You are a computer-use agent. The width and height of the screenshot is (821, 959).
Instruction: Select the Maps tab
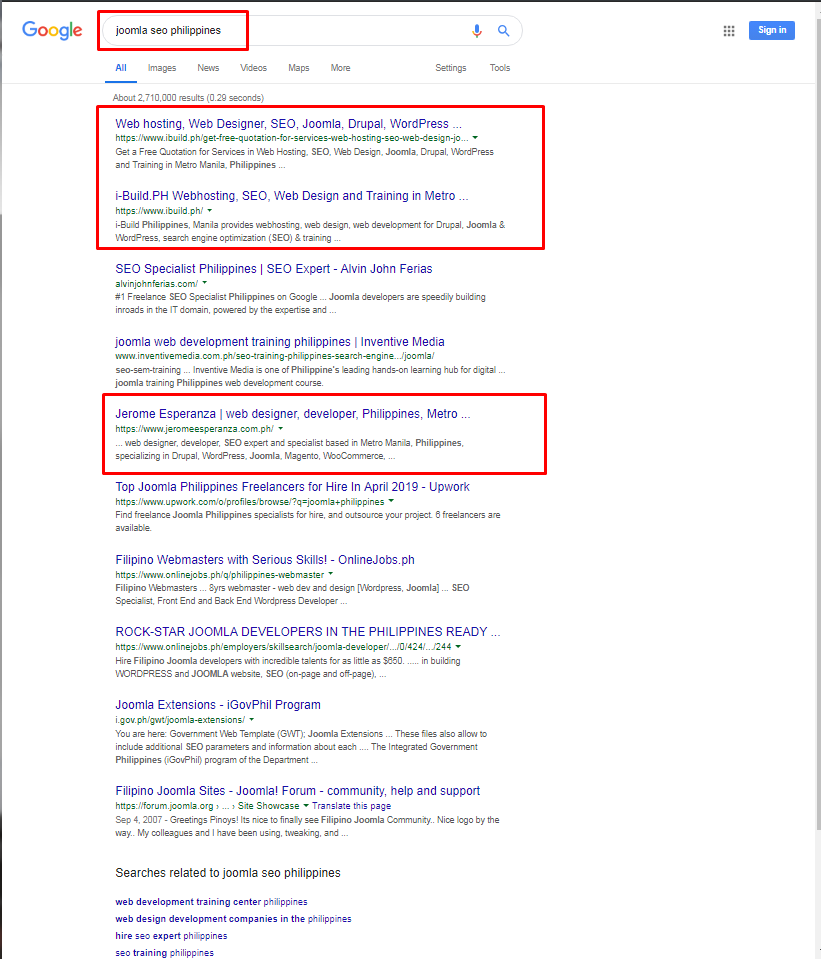click(298, 68)
